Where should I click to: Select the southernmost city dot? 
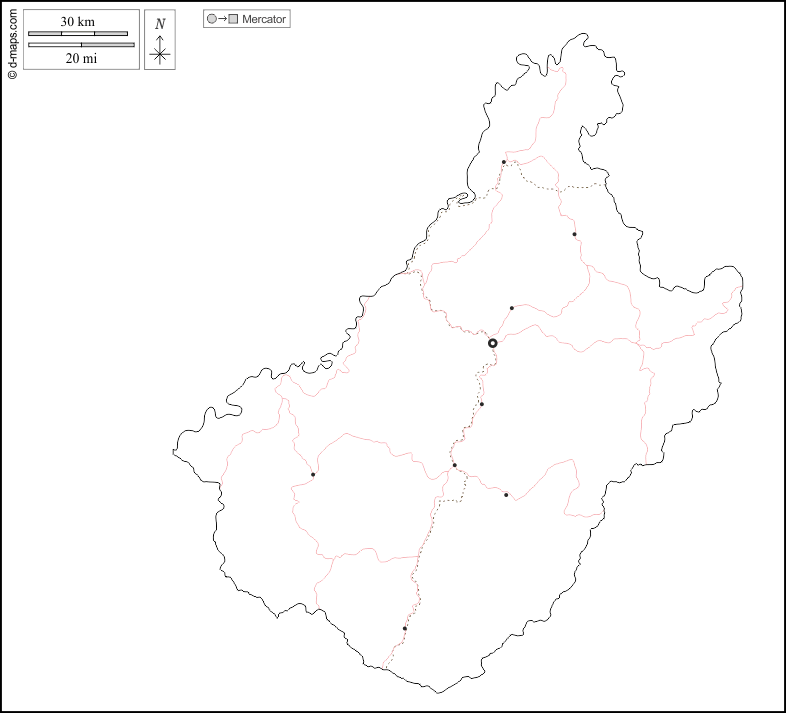click(404, 628)
